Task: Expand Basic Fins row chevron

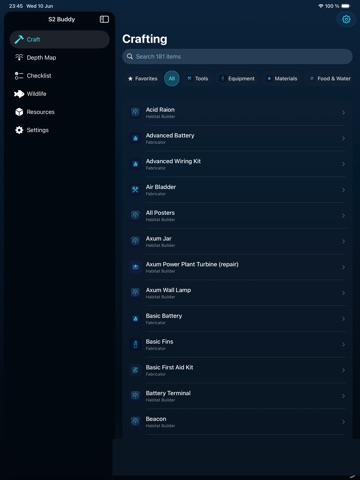Action: point(343,344)
